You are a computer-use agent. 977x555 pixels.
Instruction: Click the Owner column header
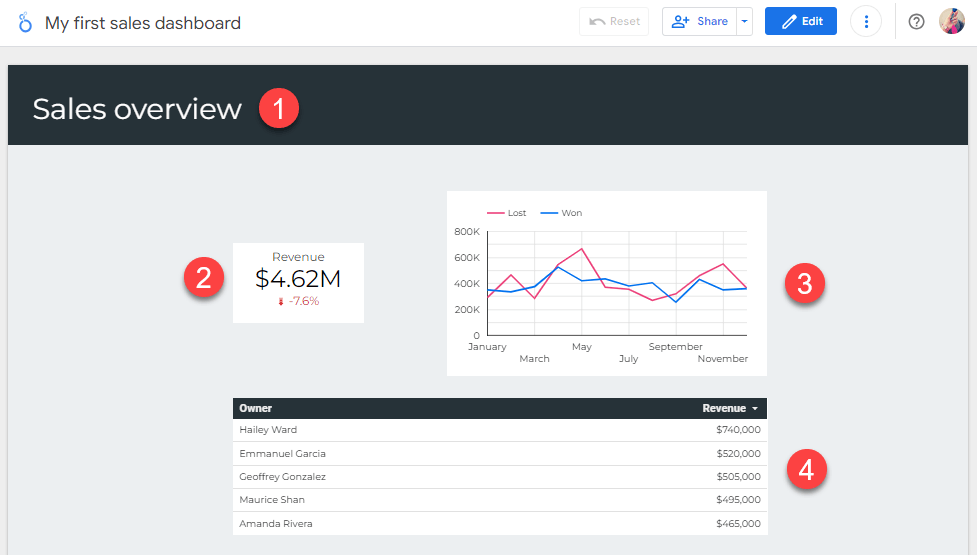pos(255,409)
